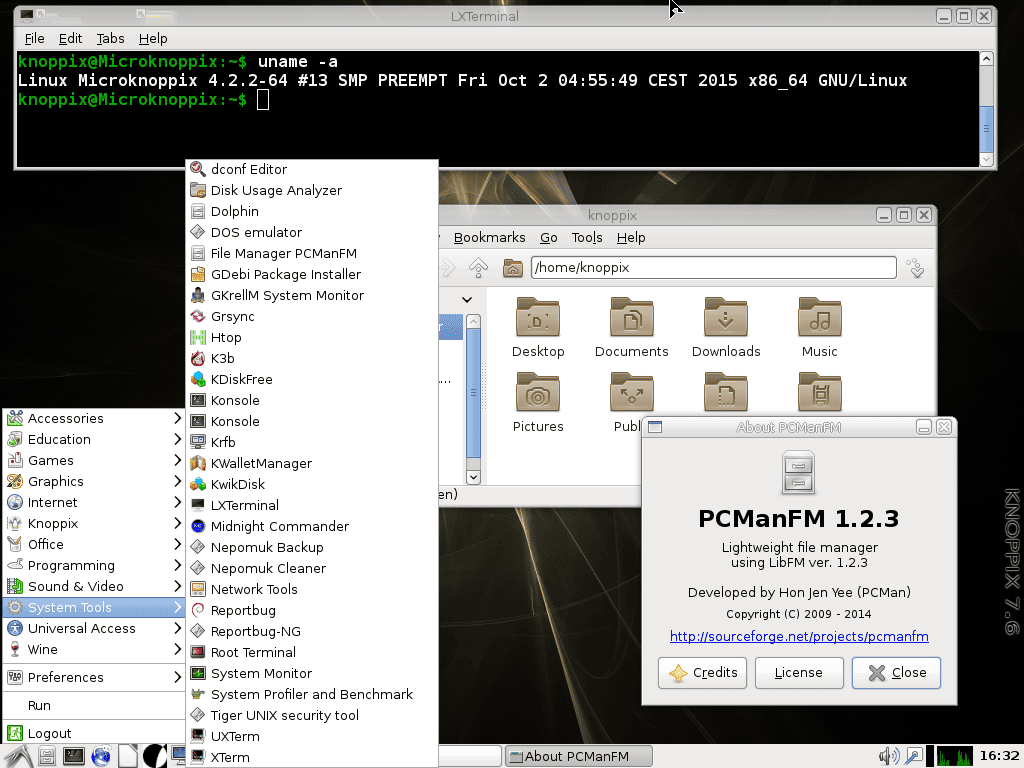Start Htop process viewer
The image size is (1024, 768).
coord(312,337)
